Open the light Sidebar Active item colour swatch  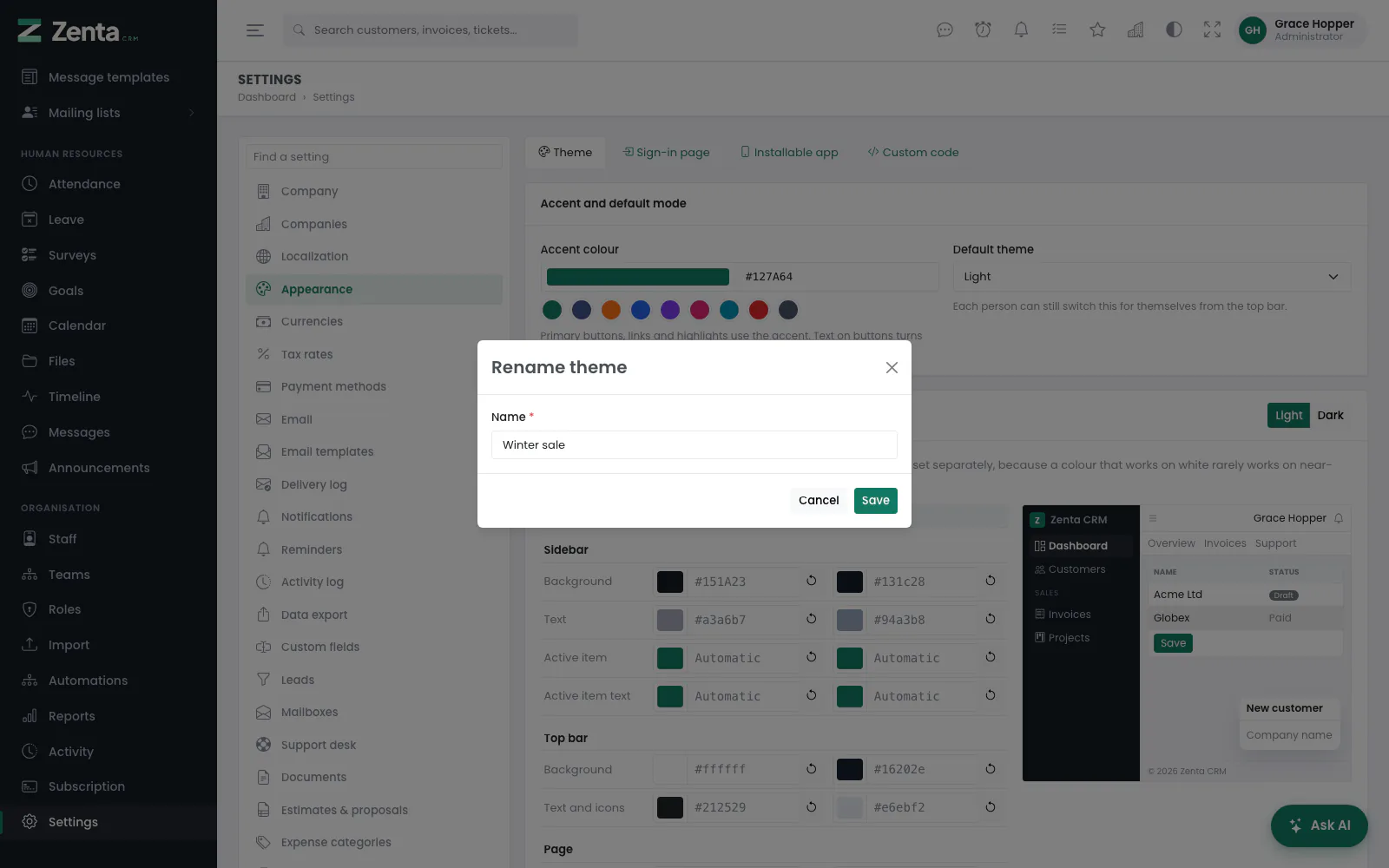[670, 658]
